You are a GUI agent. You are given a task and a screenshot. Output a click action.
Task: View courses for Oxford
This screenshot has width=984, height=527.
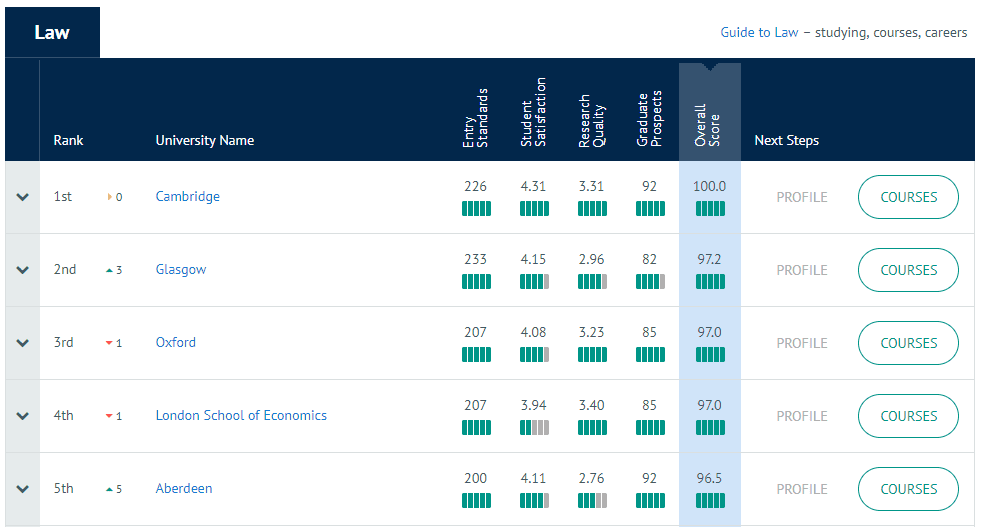tap(908, 343)
